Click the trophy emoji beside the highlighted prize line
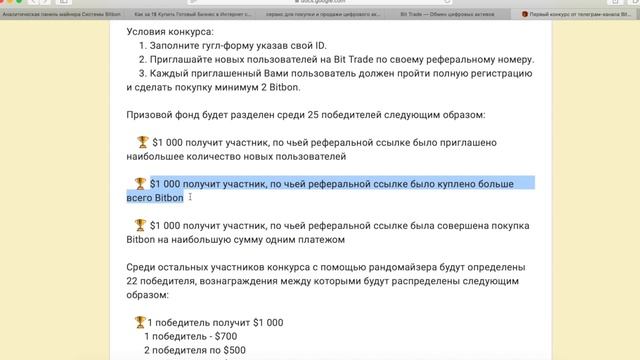Screen dimensions: 640x360 pos(140,184)
